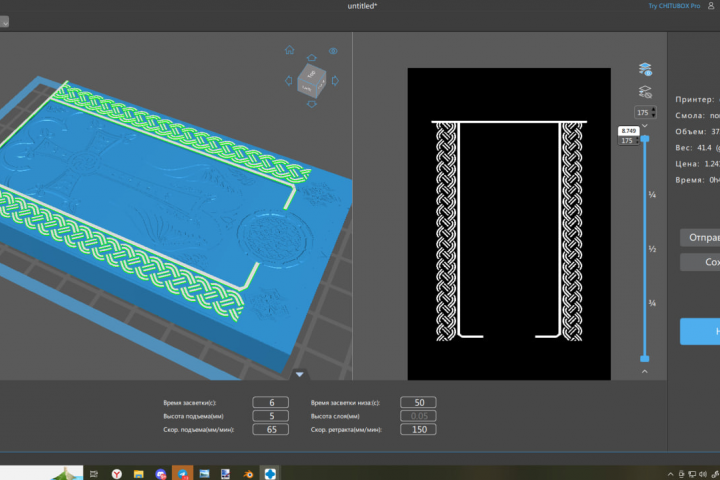Expand the panel with the white triangle arrow

pyautogui.click(x=299, y=374)
